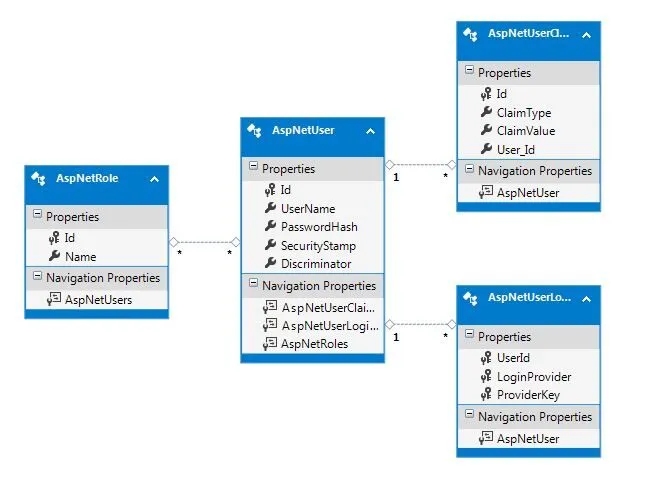The height and width of the screenshot is (482, 655).
Task: Collapse Navigation Properties section in AspNetRole
Action: tap(38, 276)
